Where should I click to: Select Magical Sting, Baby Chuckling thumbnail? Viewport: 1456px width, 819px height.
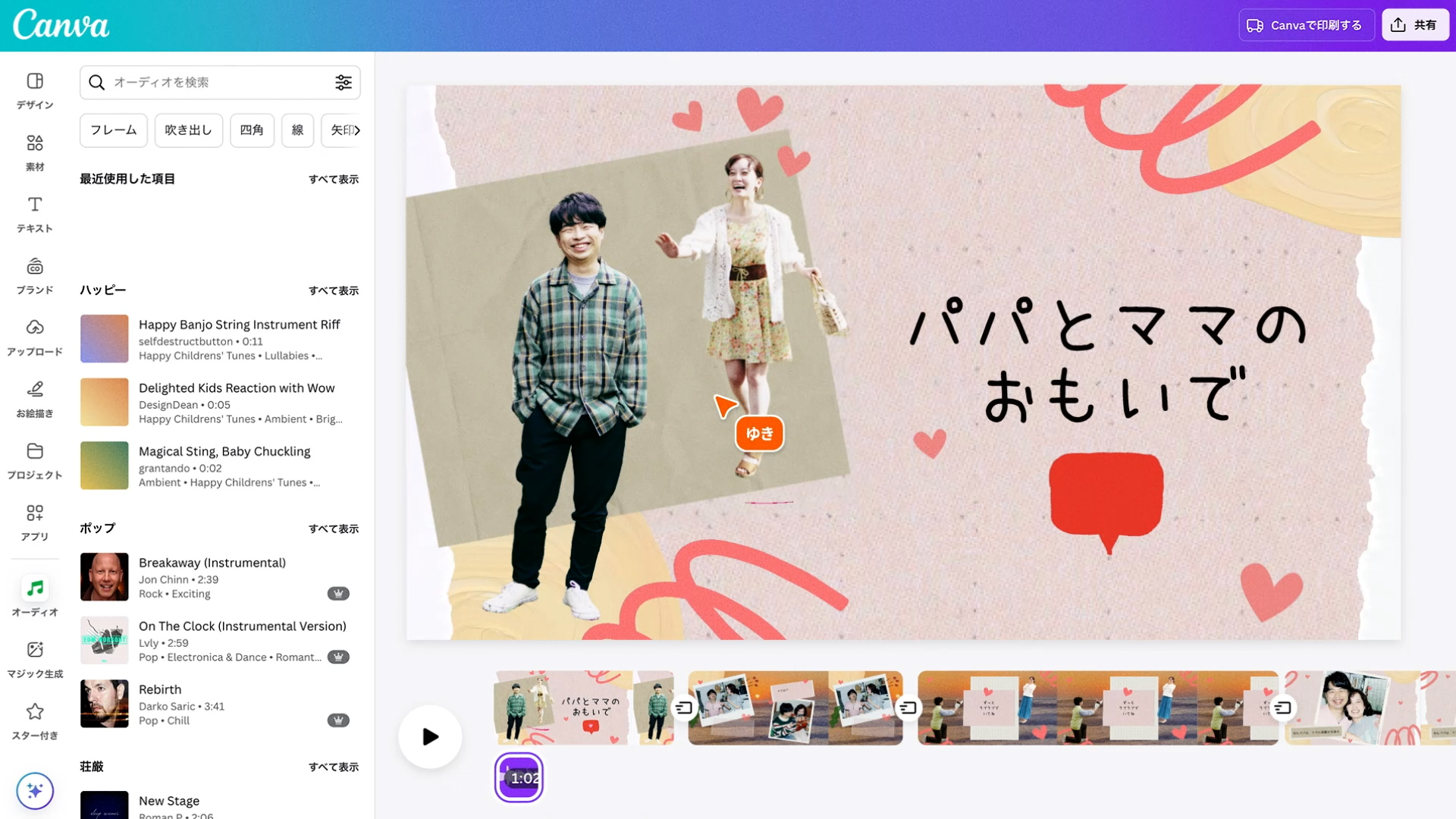105,466
